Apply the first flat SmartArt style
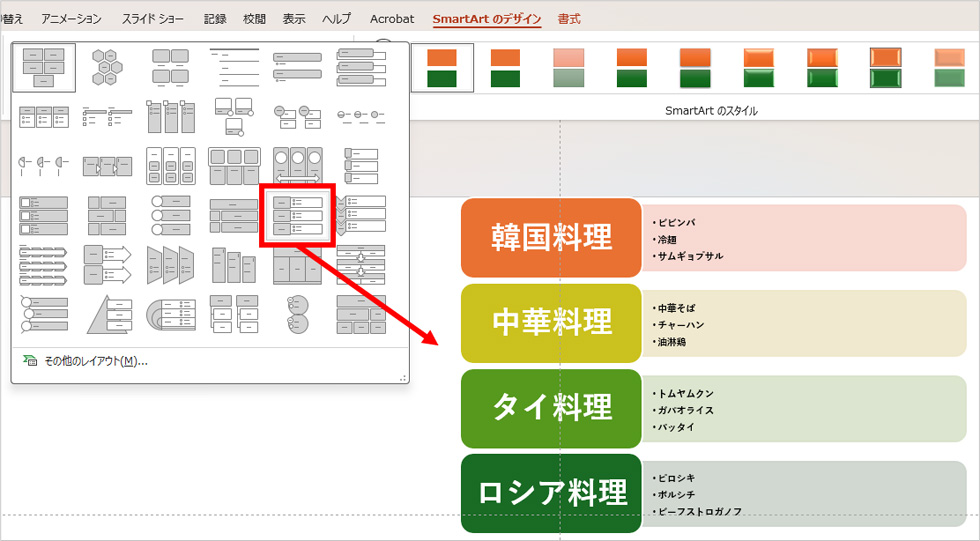Image resolution: width=980 pixels, height=541 pixels. coord(442,68)
